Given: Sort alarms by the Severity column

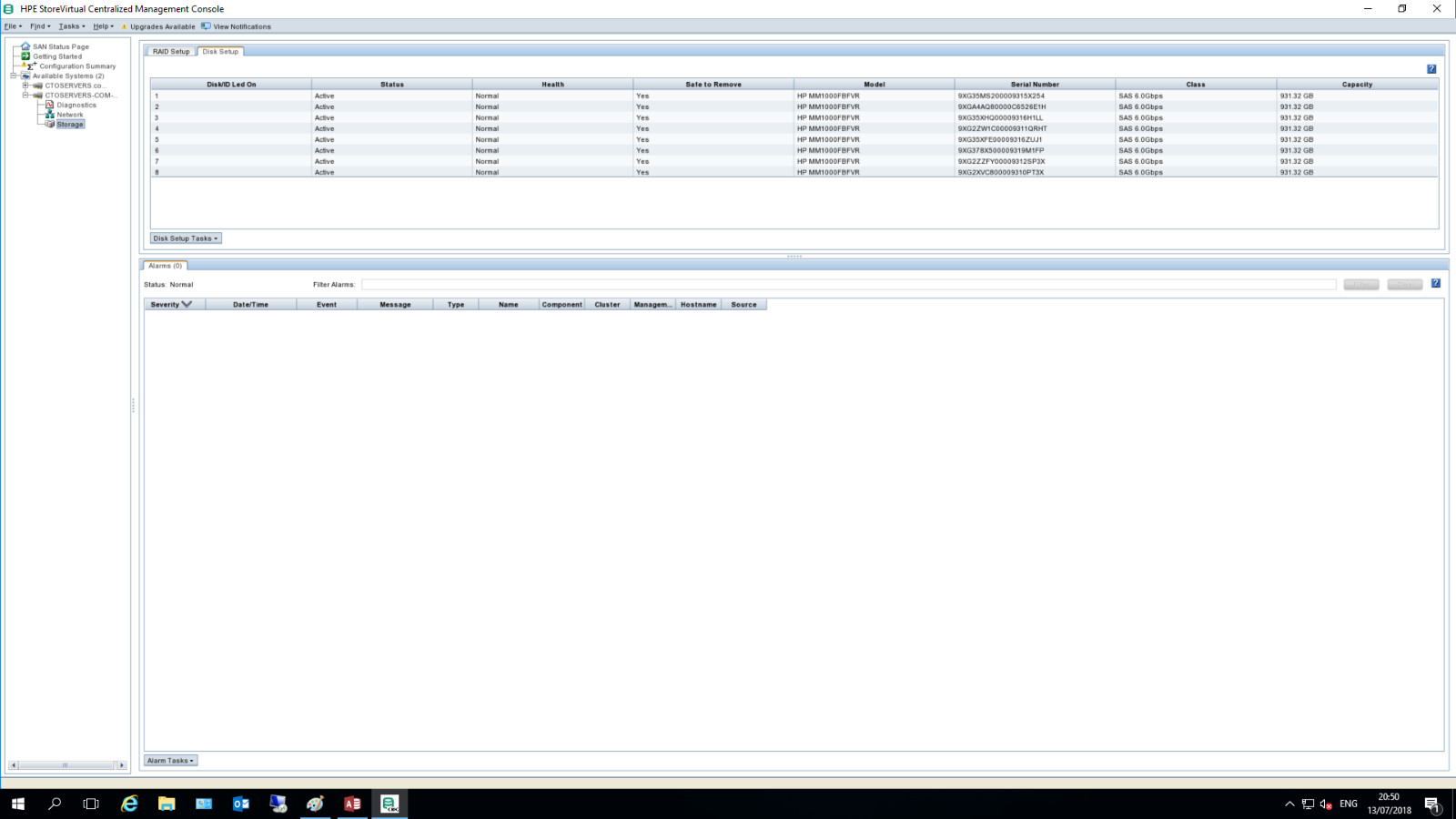Looking at the screenshot, I should click(174, 305).
